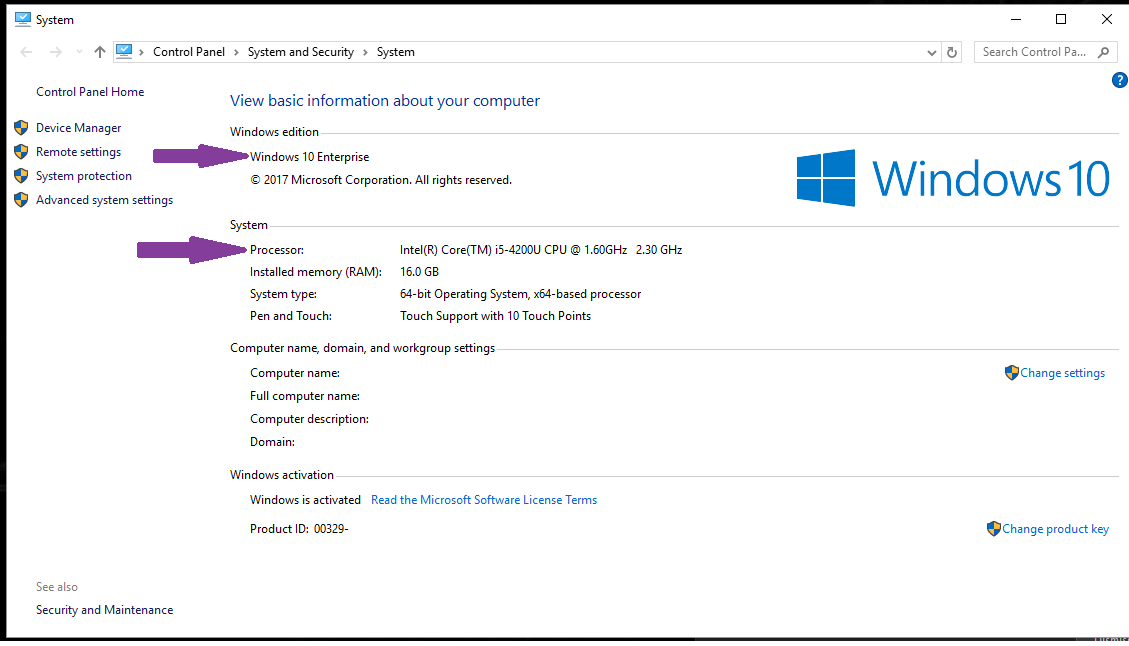
Task: Click the 64-bit Operating System type value
Action: [520, 294]
